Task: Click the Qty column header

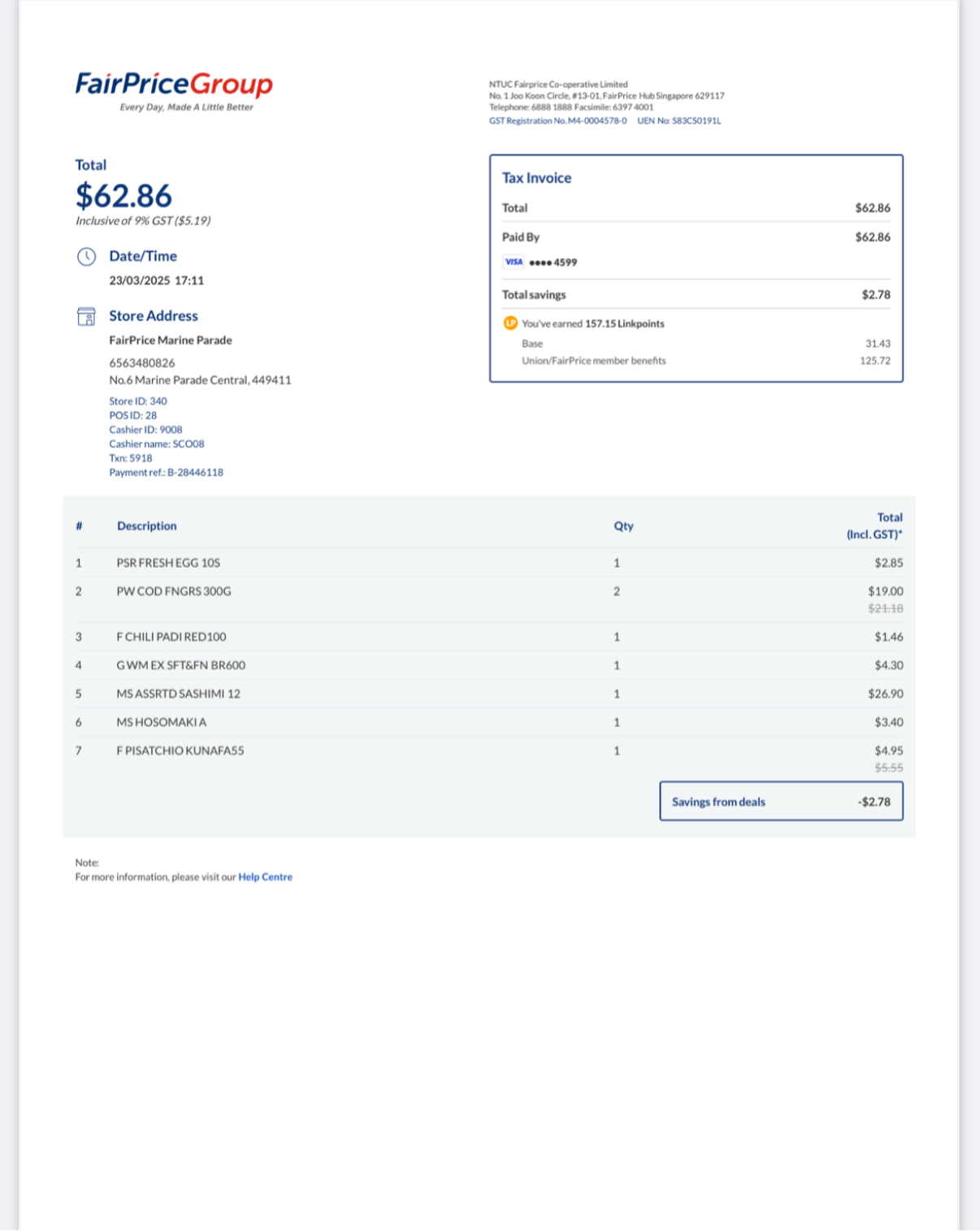Action: [x=623, y=526]
